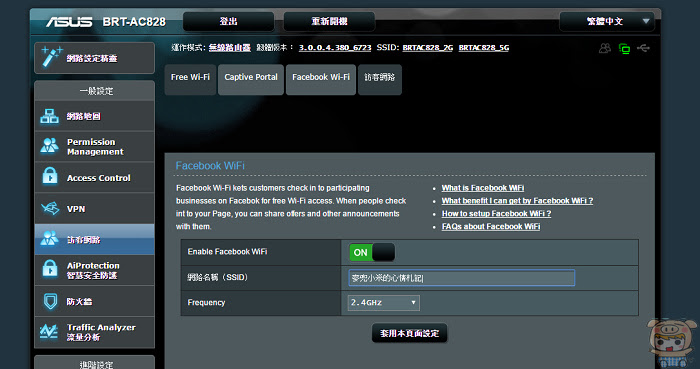
Task: Toggle Enable Facebook WiFi switch off
Action: tap(372, 253)
